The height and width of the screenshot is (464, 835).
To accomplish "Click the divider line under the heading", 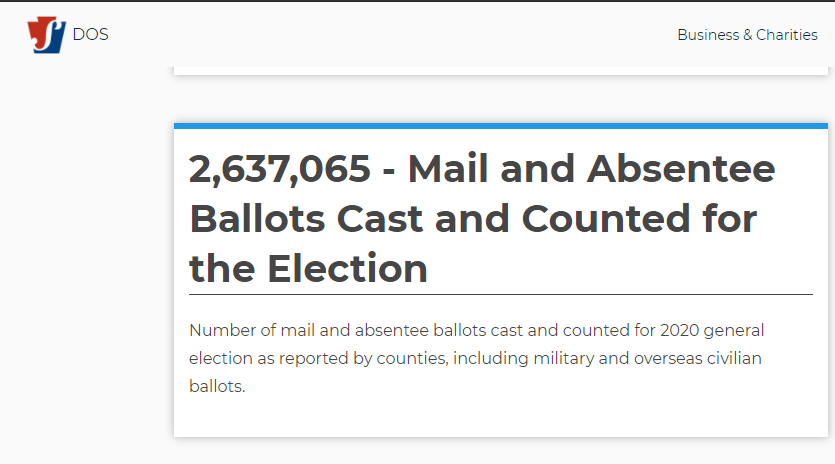I will (x=501, y=294).
